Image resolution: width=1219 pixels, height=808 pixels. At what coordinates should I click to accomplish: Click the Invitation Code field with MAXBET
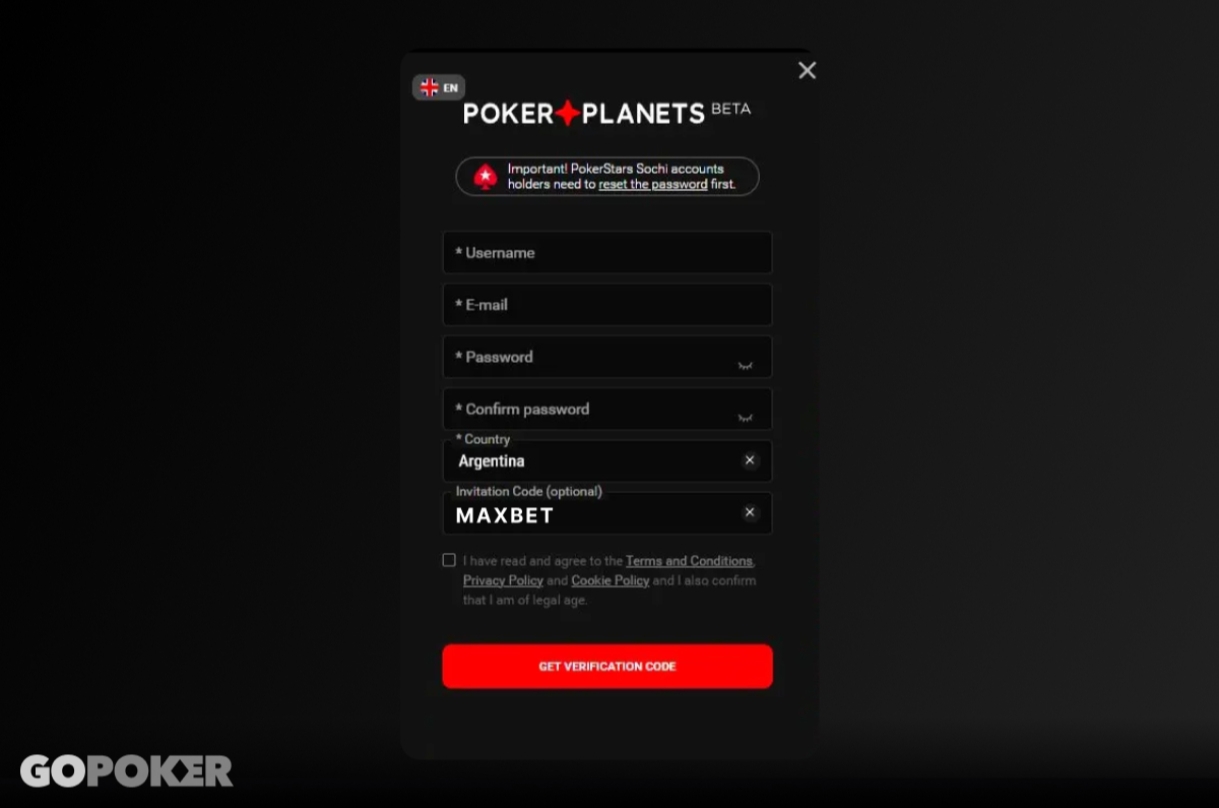(607, 513)
